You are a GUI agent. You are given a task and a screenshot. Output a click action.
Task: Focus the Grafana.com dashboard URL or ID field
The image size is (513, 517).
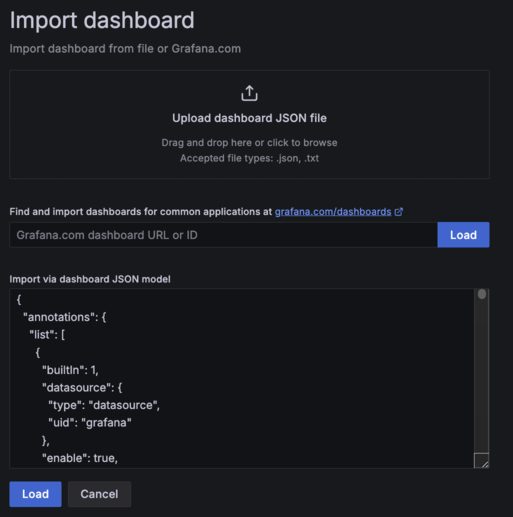223,235
